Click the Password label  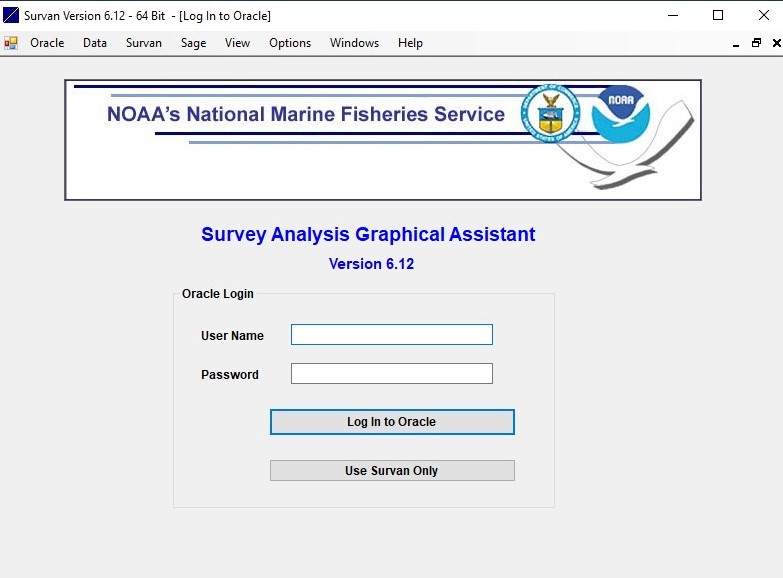tap(230, 375)
